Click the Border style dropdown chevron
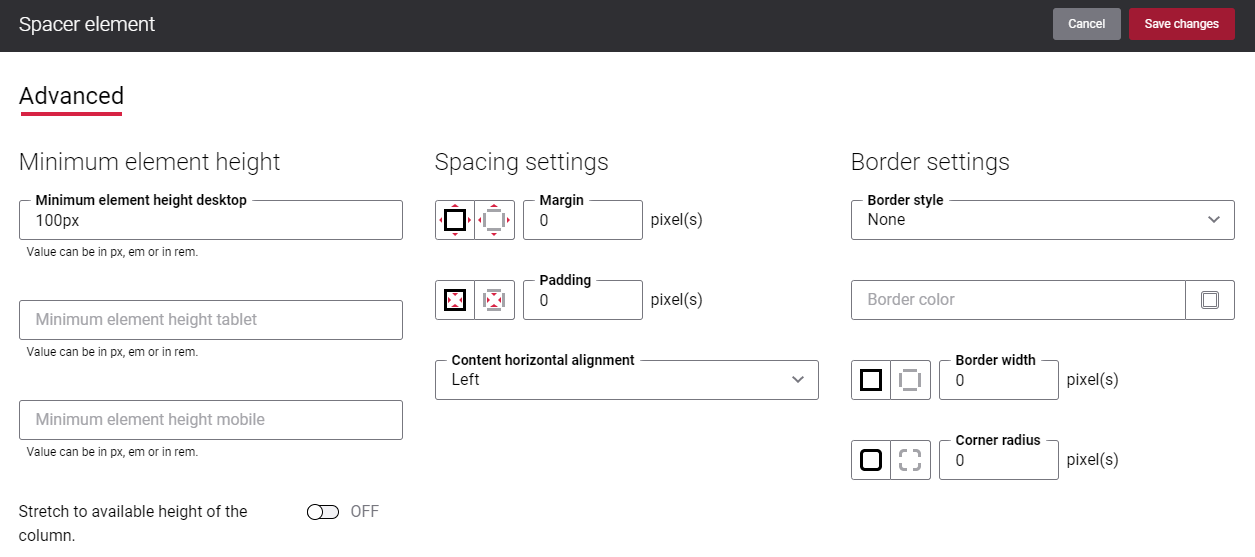1255x557 pixels. (x=1214, y=220)
